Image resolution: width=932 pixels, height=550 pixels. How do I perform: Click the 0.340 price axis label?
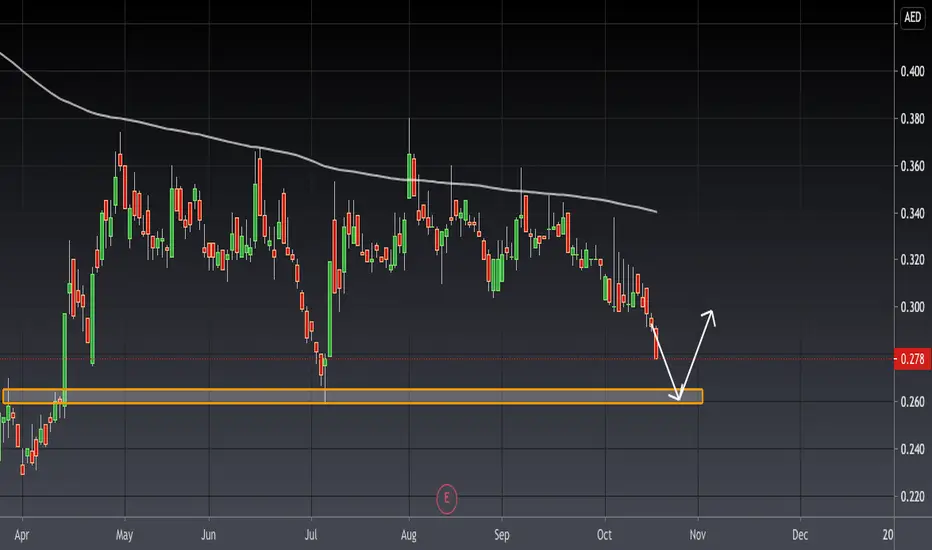[x=912, y=213]
